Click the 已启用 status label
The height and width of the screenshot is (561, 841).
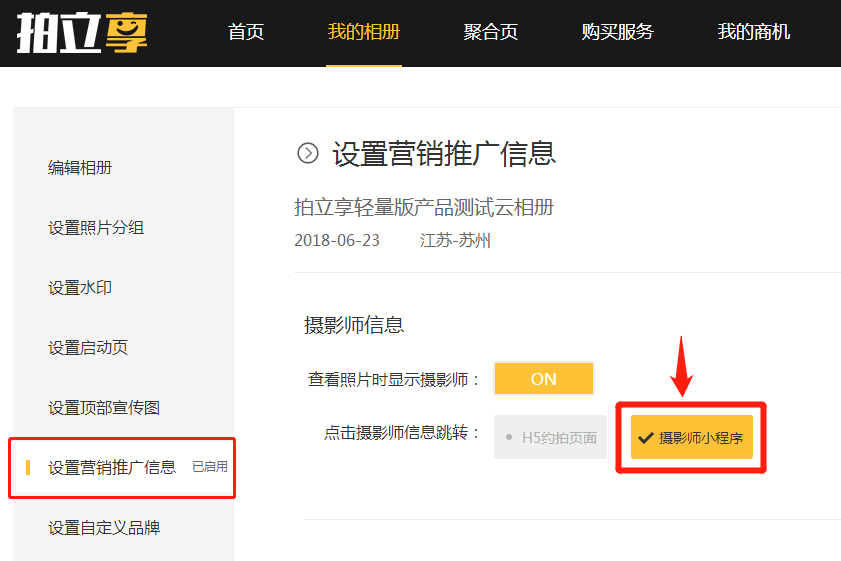210,467
